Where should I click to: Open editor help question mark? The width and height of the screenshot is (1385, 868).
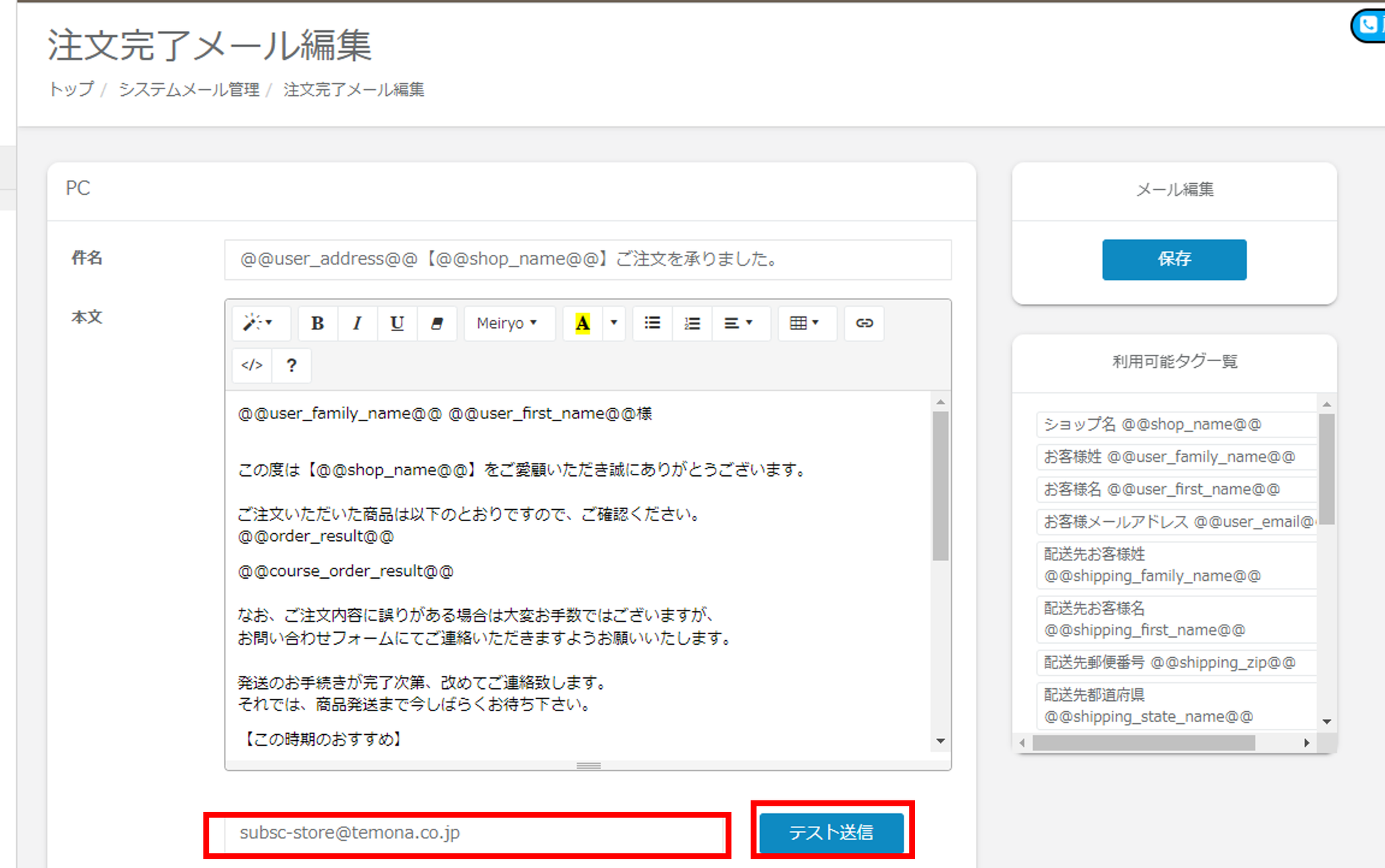pos(291,365)
